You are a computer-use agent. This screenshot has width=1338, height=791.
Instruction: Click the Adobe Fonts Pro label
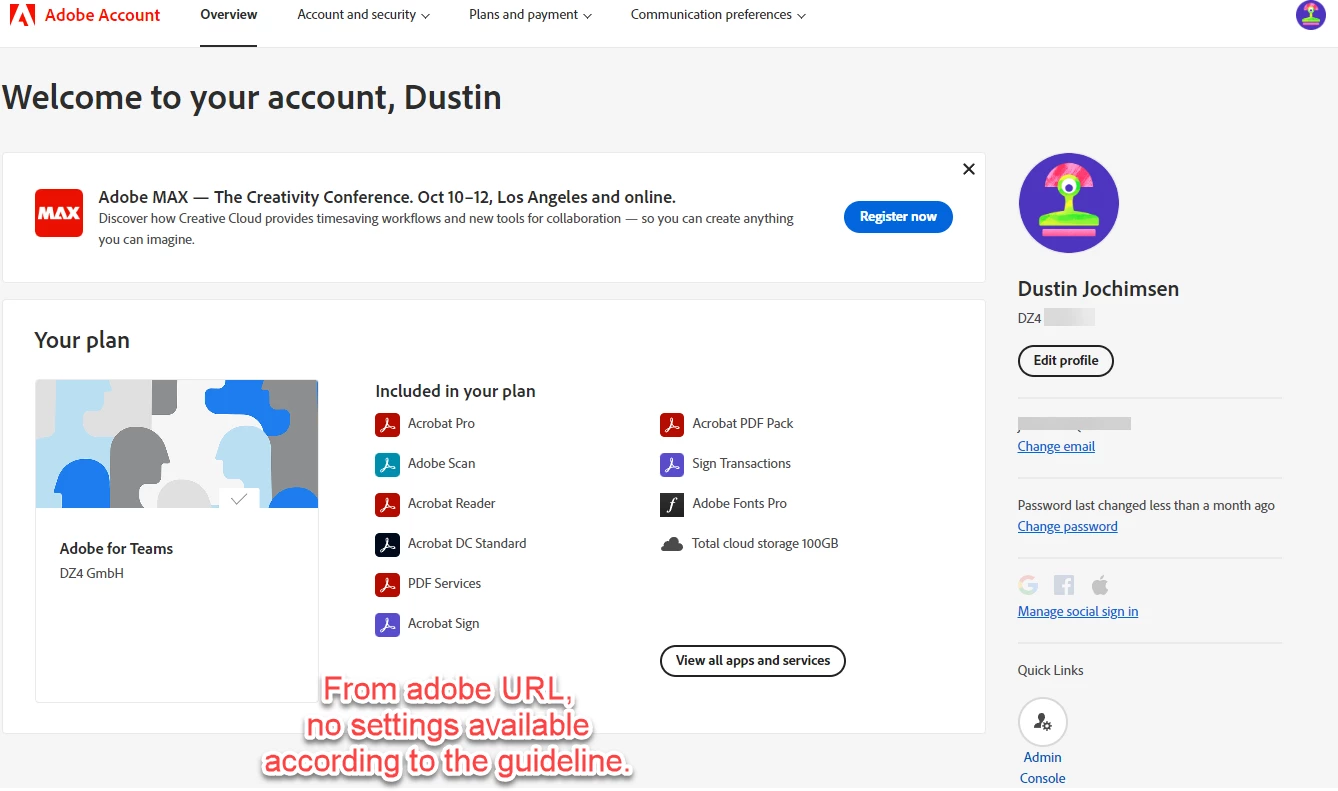click(x=739, y=504)
